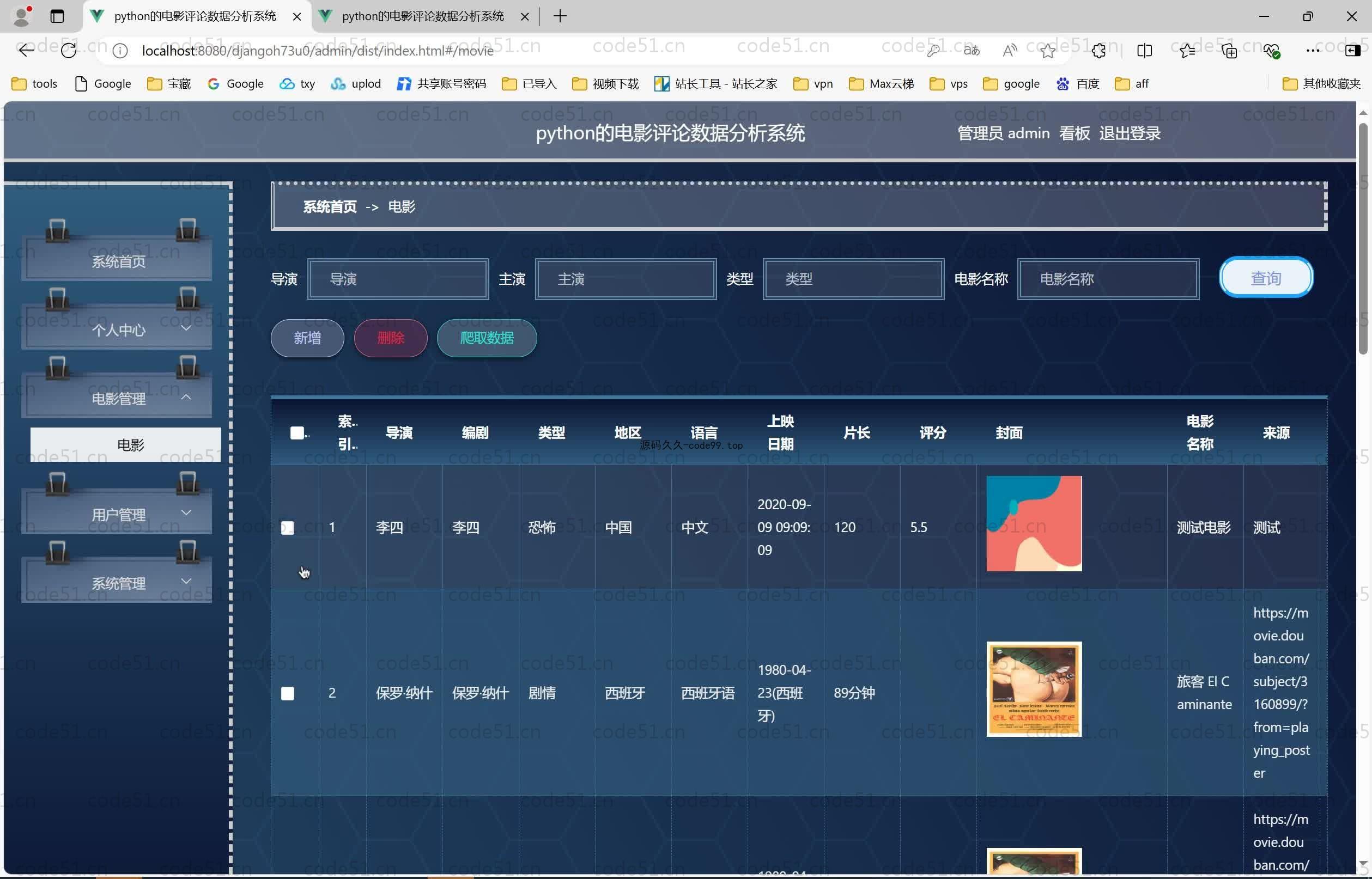Viewport: 1372px width, 879px height.
Task: Add page to favorites star icon
Action: point(1048,51)
